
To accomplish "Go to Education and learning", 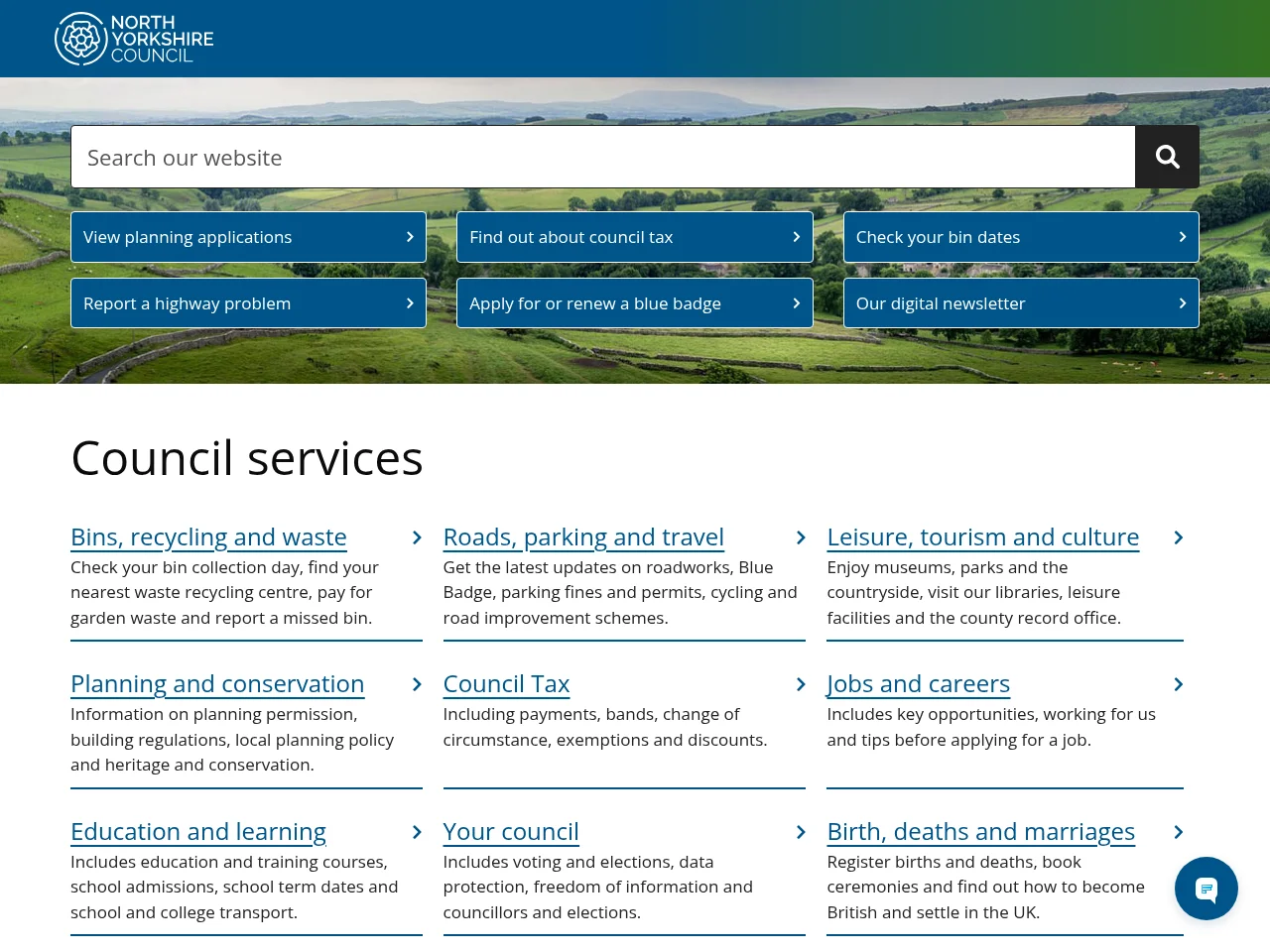I will pyautogui.click(x=198, y=832).
